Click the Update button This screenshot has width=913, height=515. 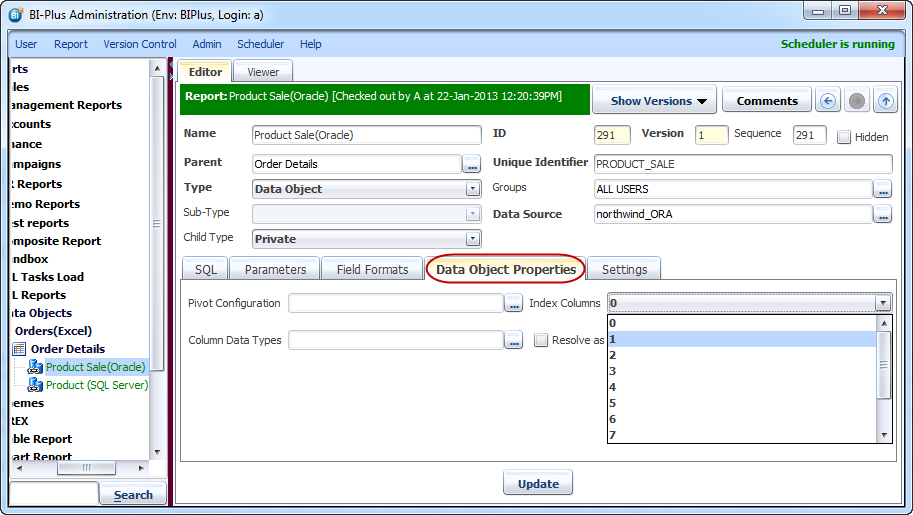tap(538, 484)
